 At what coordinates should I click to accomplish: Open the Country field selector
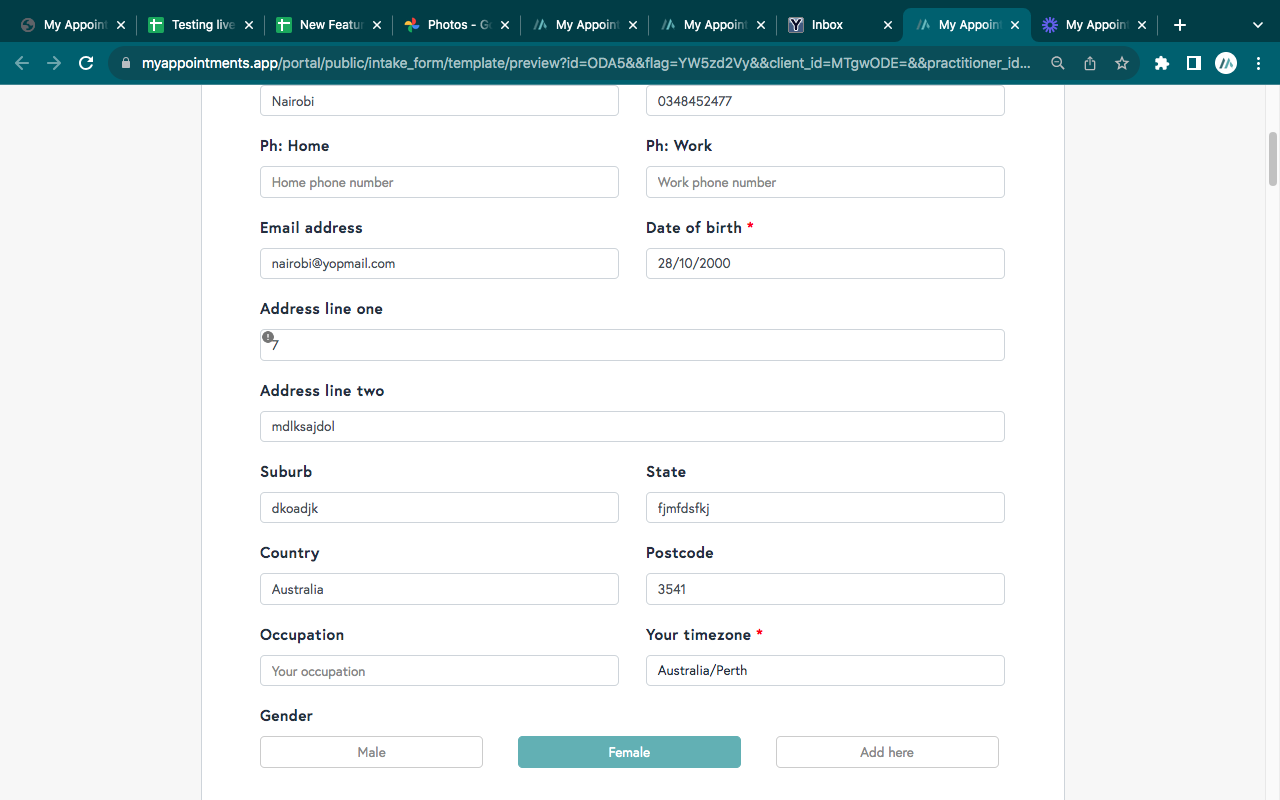[439, 589]
